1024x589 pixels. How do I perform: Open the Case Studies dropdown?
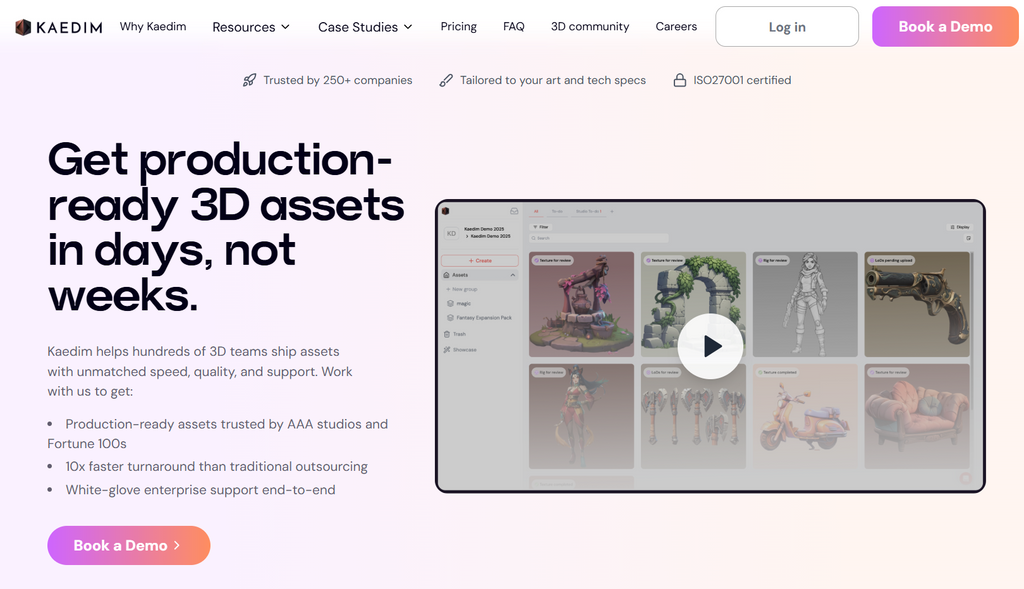click(365, 27)
